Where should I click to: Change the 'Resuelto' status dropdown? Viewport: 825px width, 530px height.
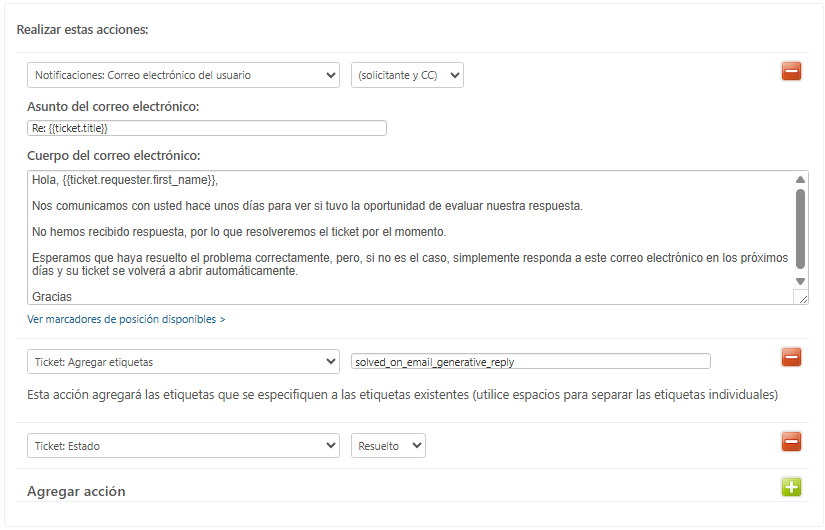pos(388,446)
